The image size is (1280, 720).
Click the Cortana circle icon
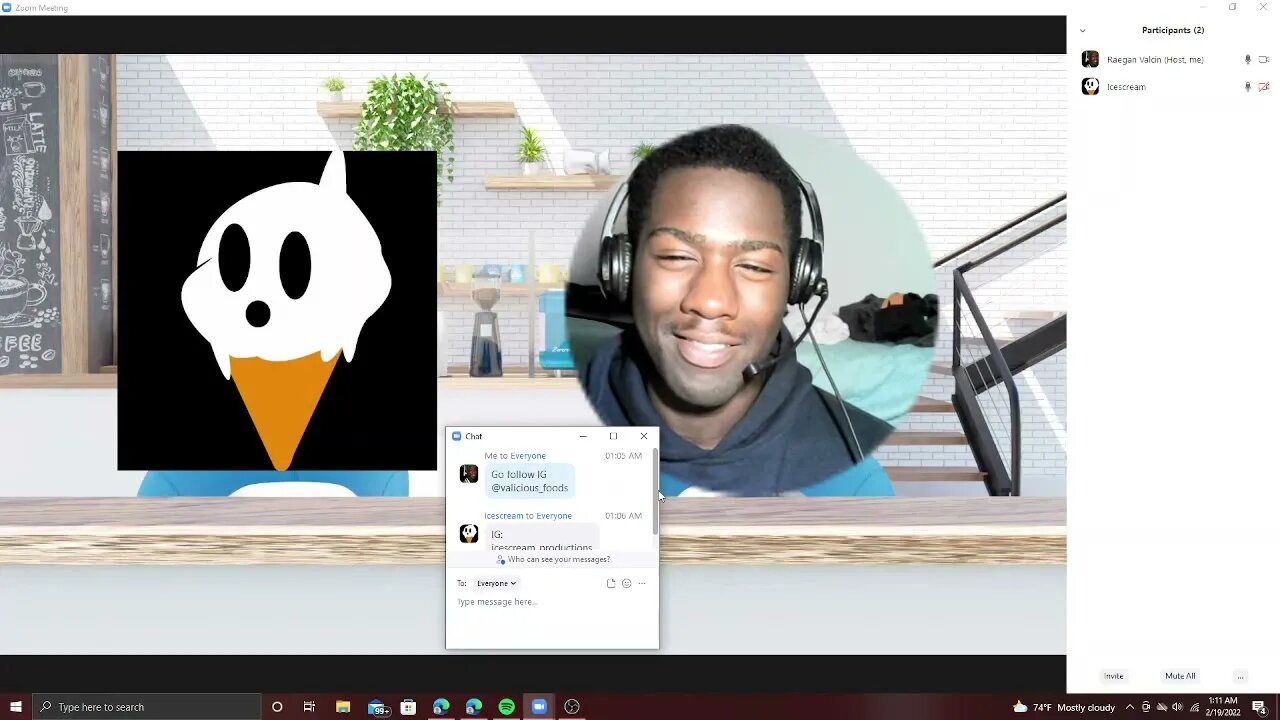click(x=277, y=707)
